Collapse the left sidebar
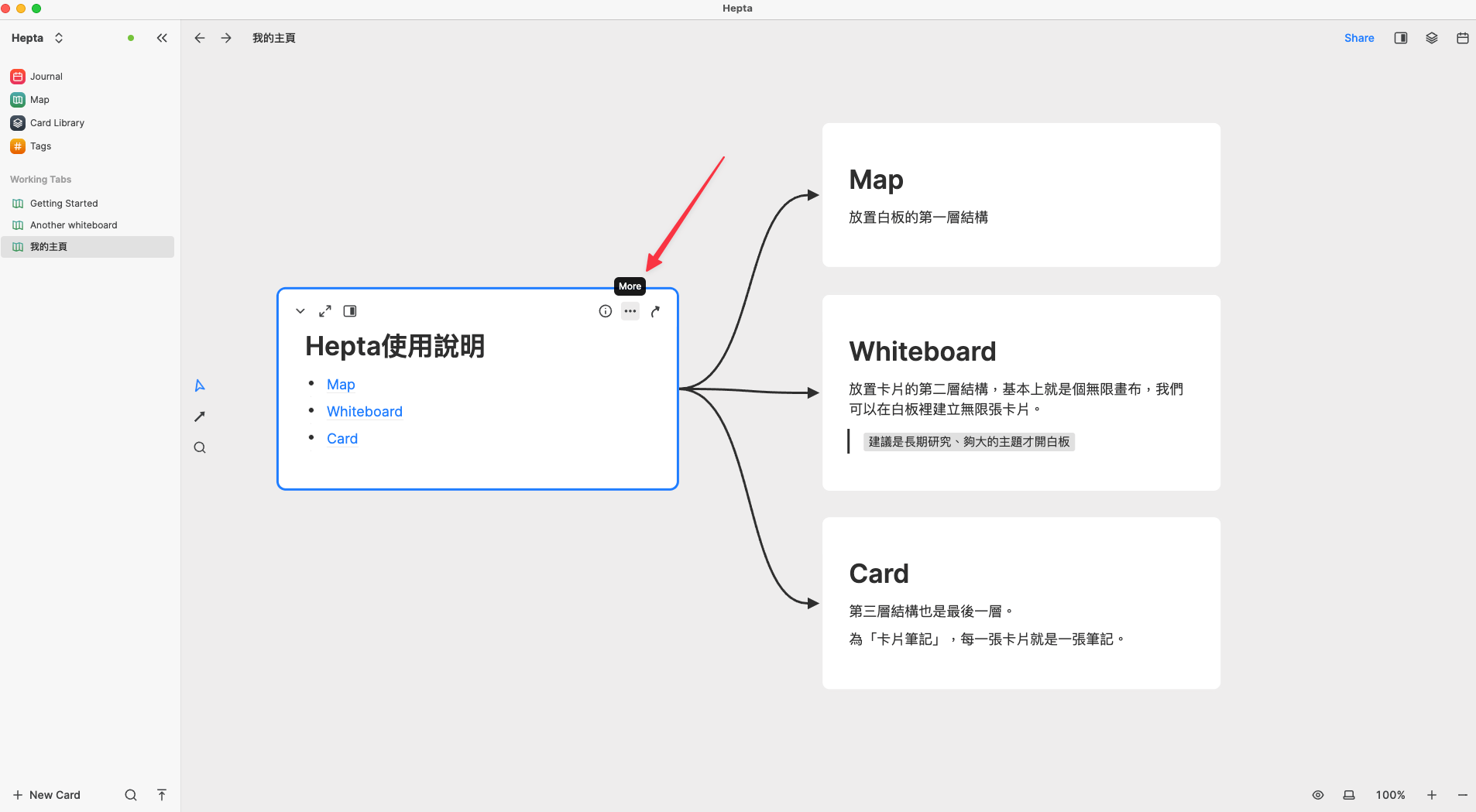1476x812 pixels. 162,38
